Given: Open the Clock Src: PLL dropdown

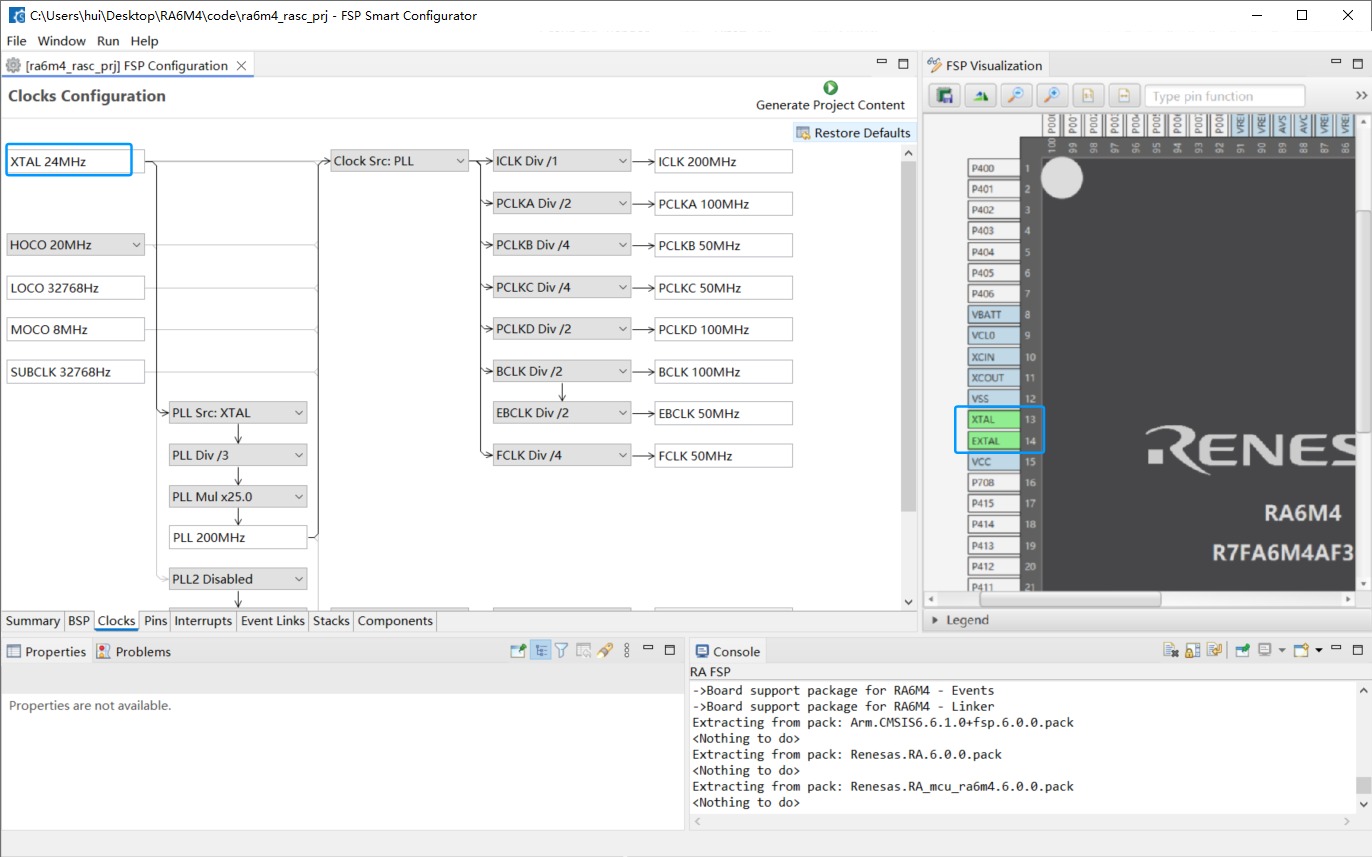Looking at the screenshot, I should [x=400, y=161].
